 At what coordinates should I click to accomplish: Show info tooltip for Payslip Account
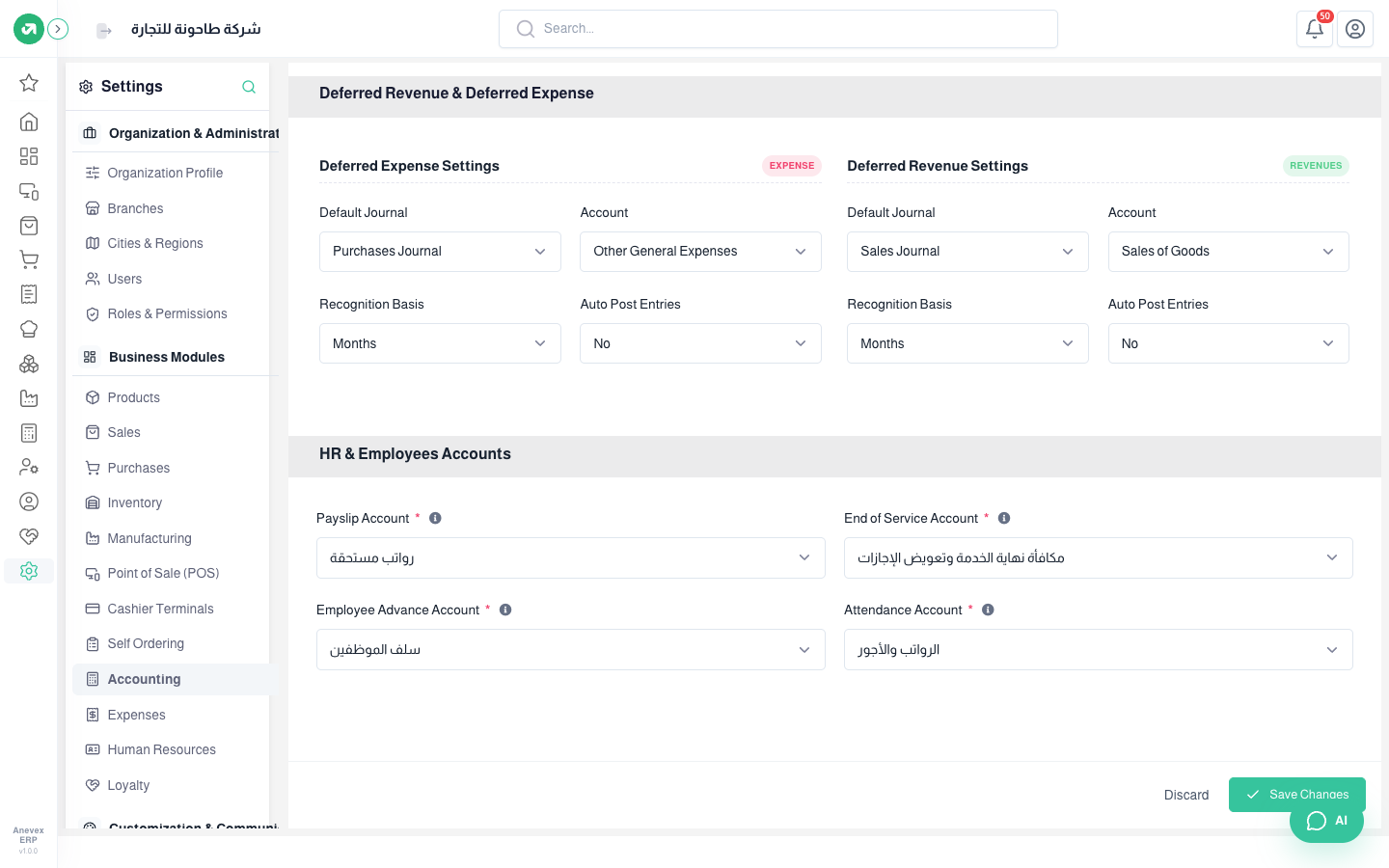click(435, 518)
